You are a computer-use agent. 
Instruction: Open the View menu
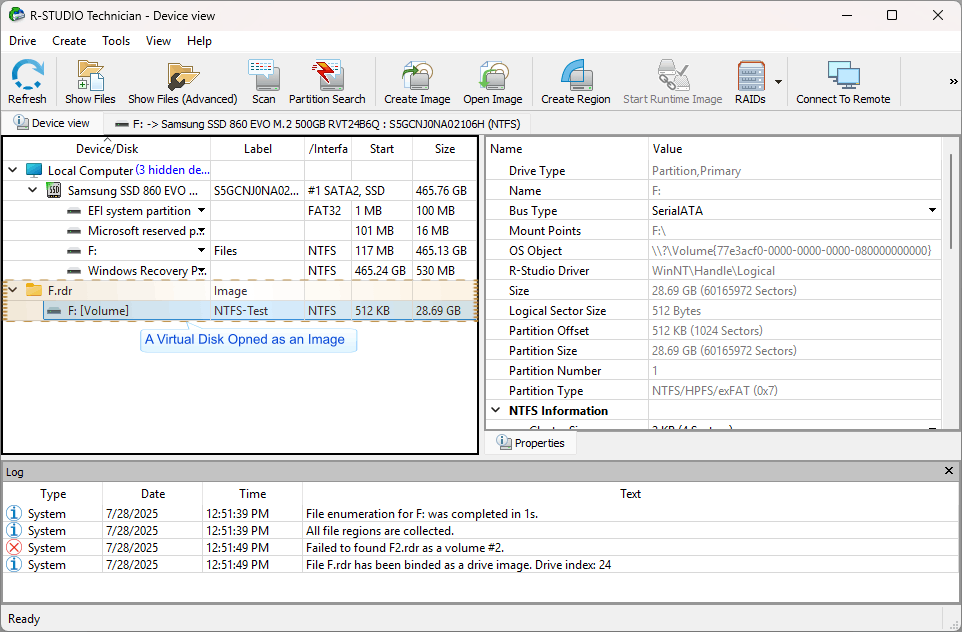click(158, 40)
